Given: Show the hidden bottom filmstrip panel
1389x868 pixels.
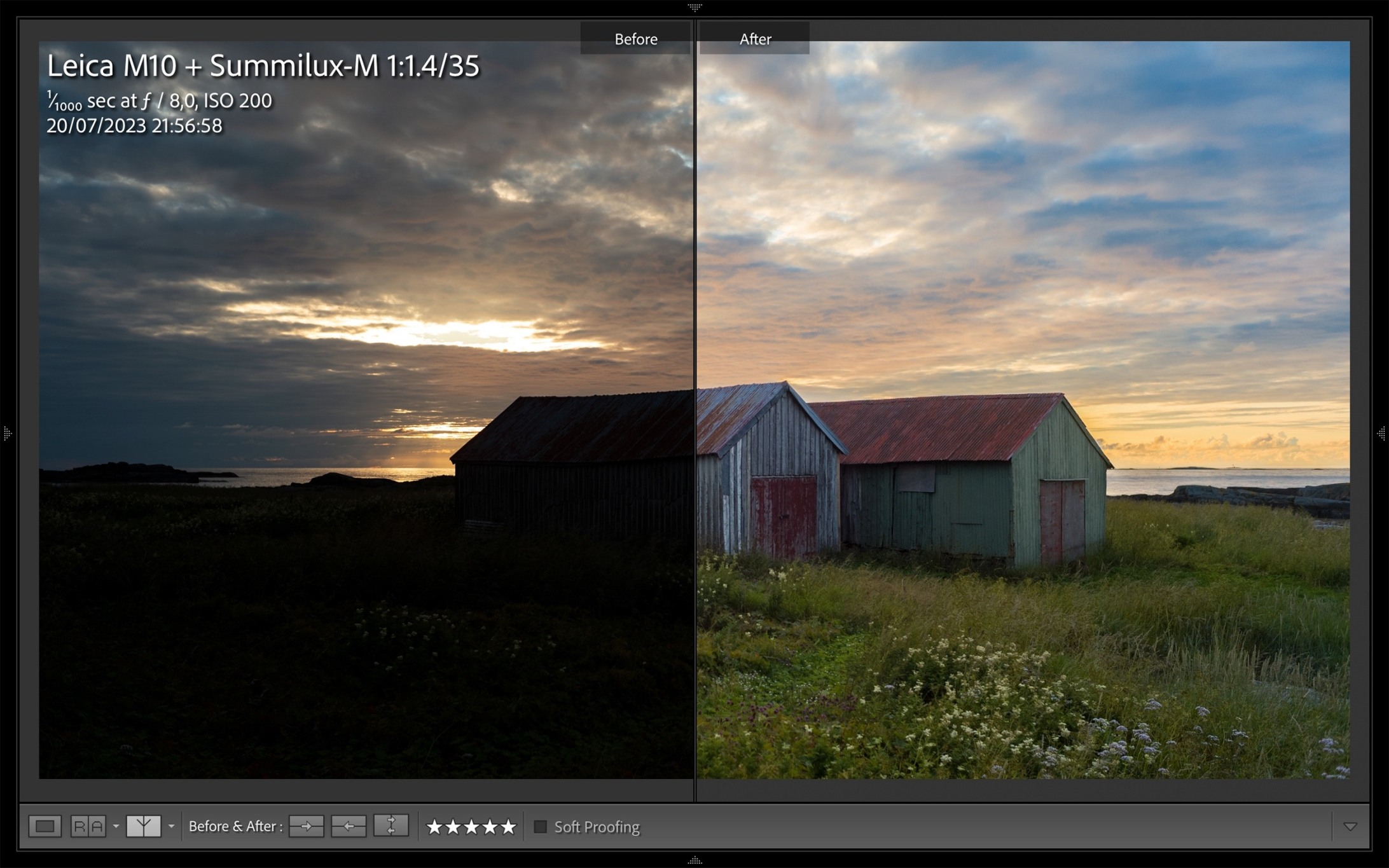Looking at the screenshot, I should click(x=694, y=861).
